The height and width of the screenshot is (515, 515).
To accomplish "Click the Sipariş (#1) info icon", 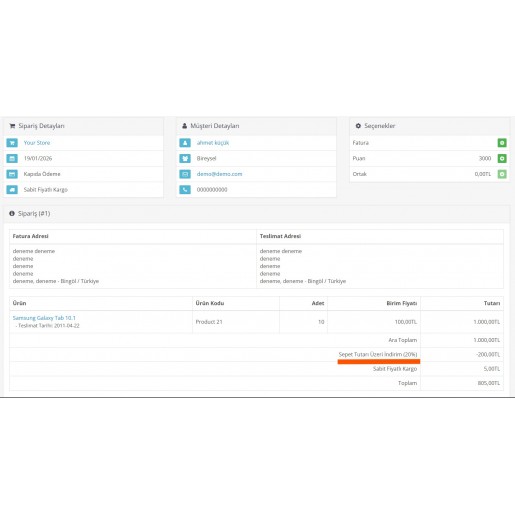I will click(12, 214).
